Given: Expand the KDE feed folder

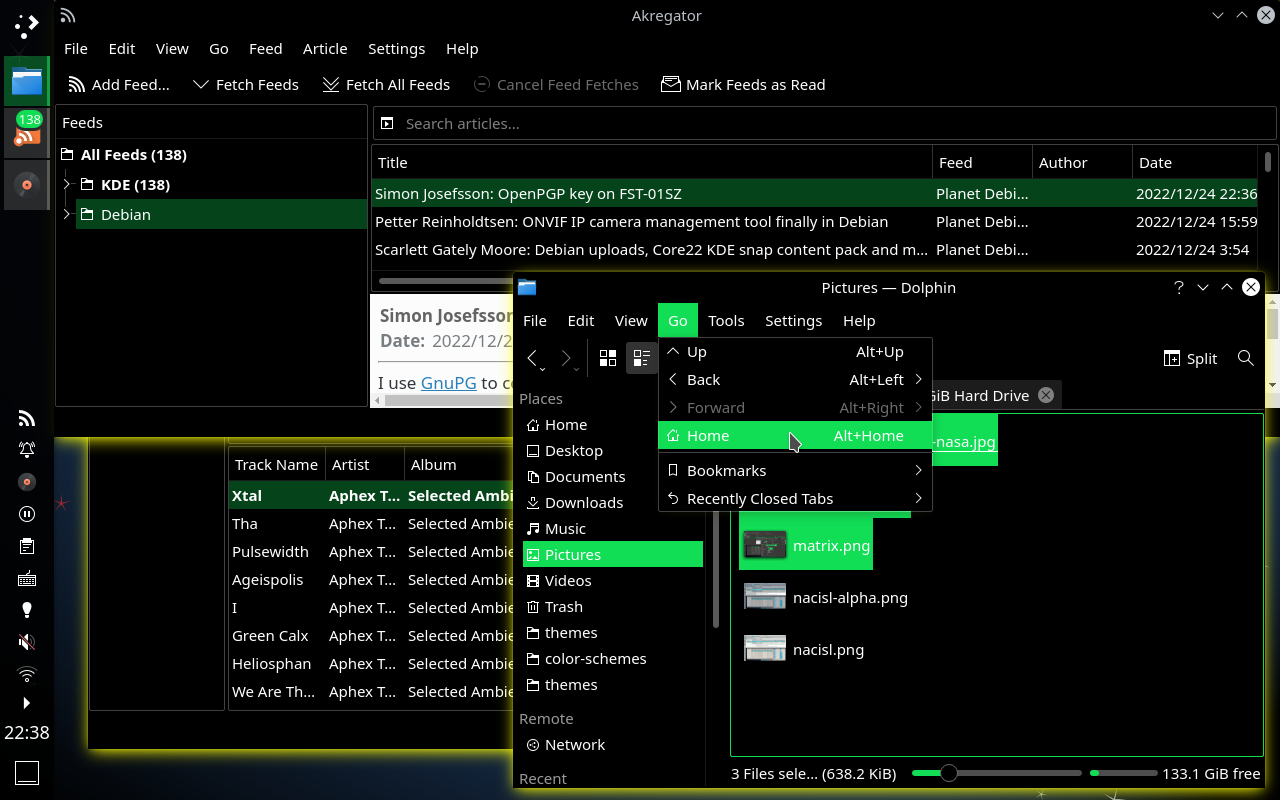Looking at the screenshot, I should coord(67,184).
